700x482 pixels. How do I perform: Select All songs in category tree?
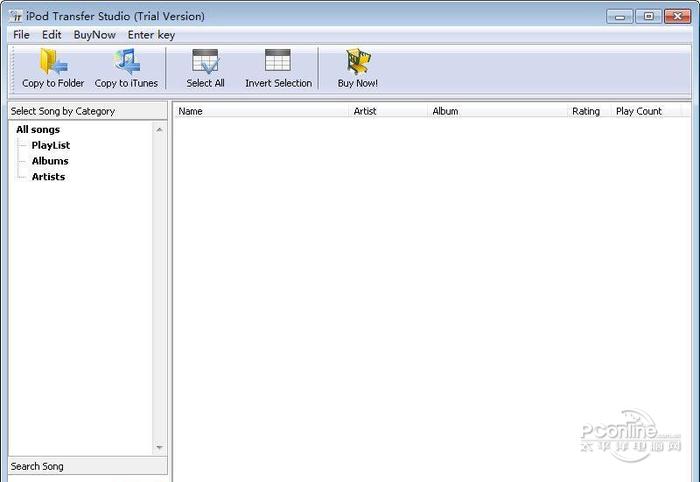pos(38,130)
